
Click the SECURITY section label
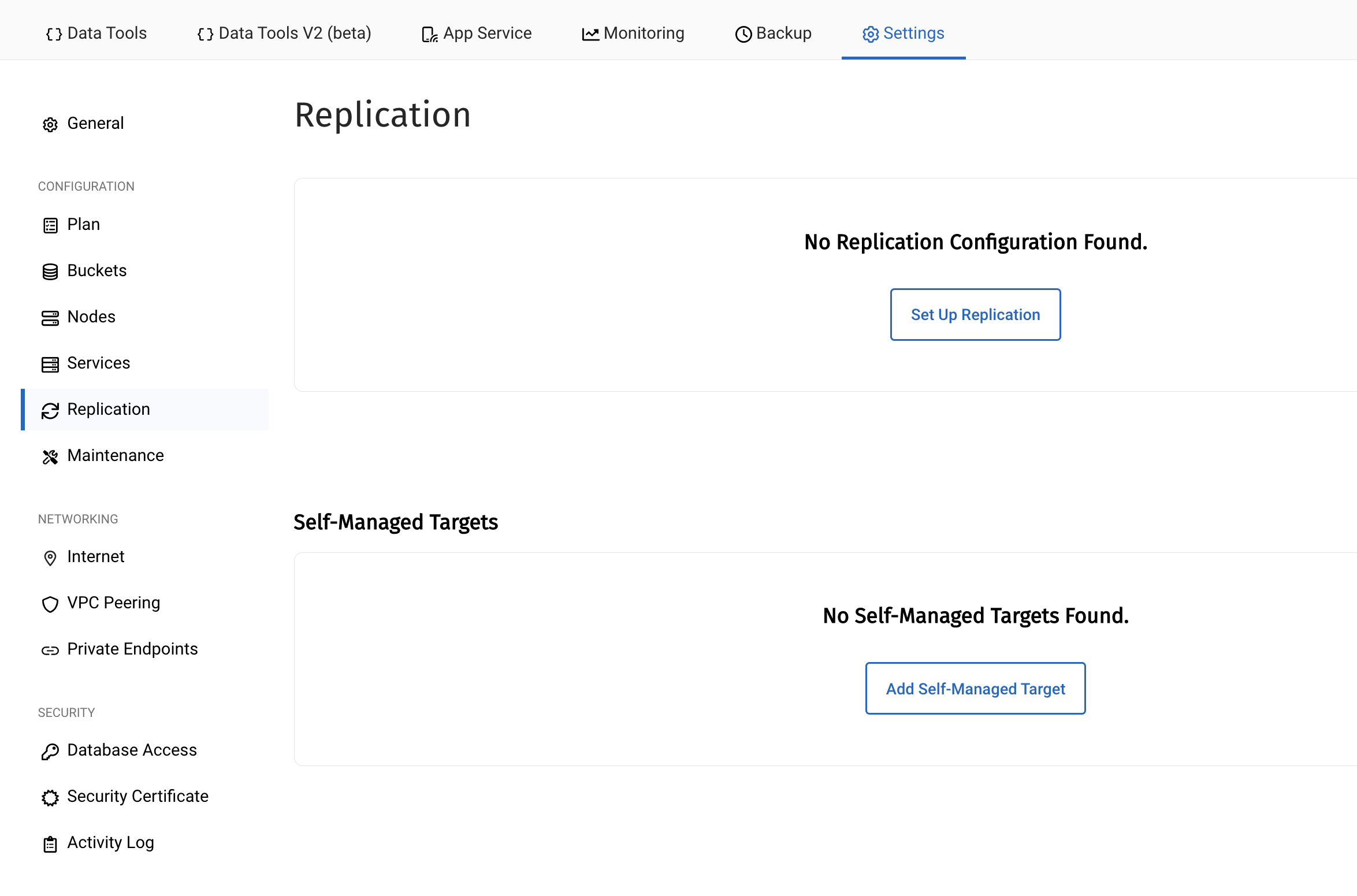click(66, 712)
